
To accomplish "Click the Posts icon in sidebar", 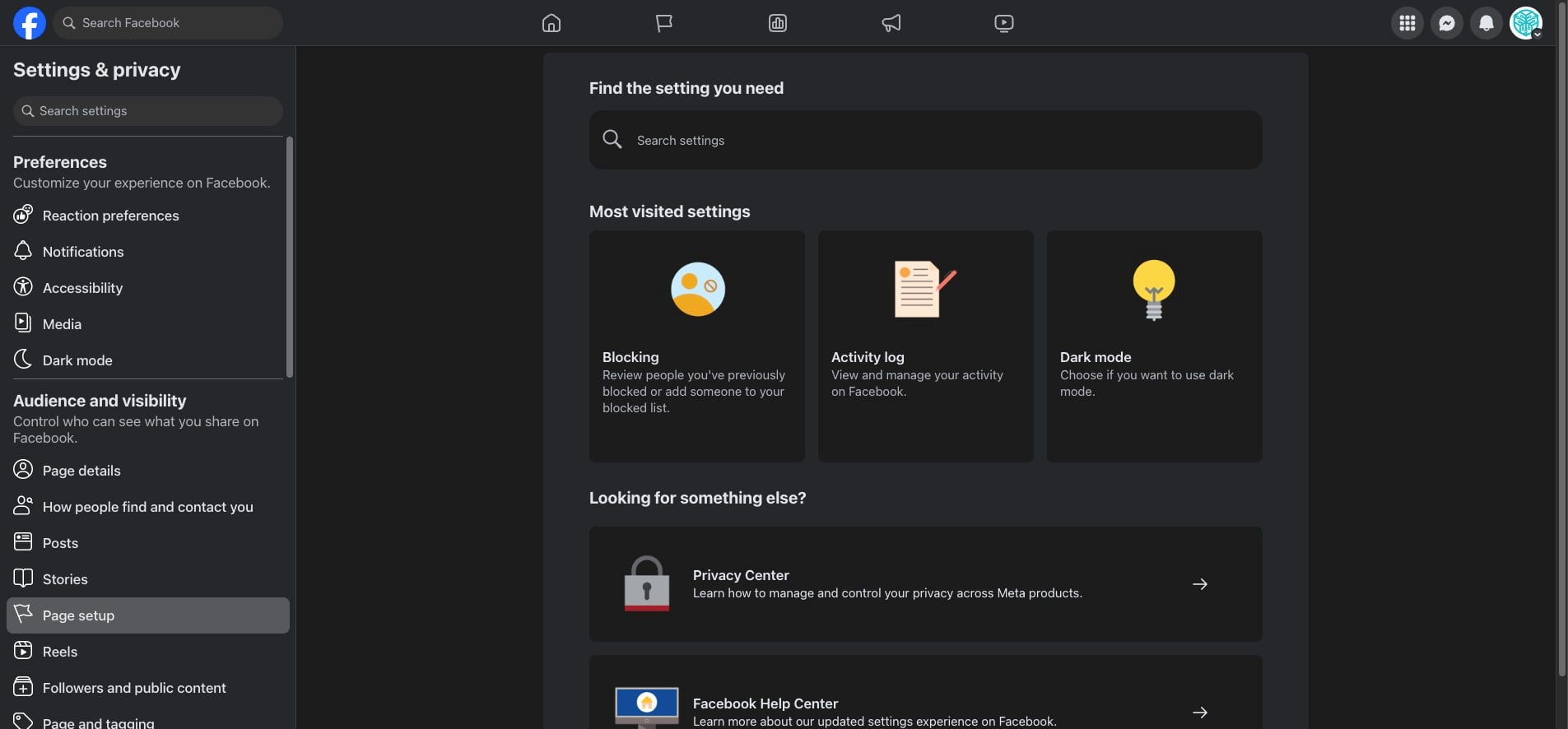I will click(x=23, y=542).
